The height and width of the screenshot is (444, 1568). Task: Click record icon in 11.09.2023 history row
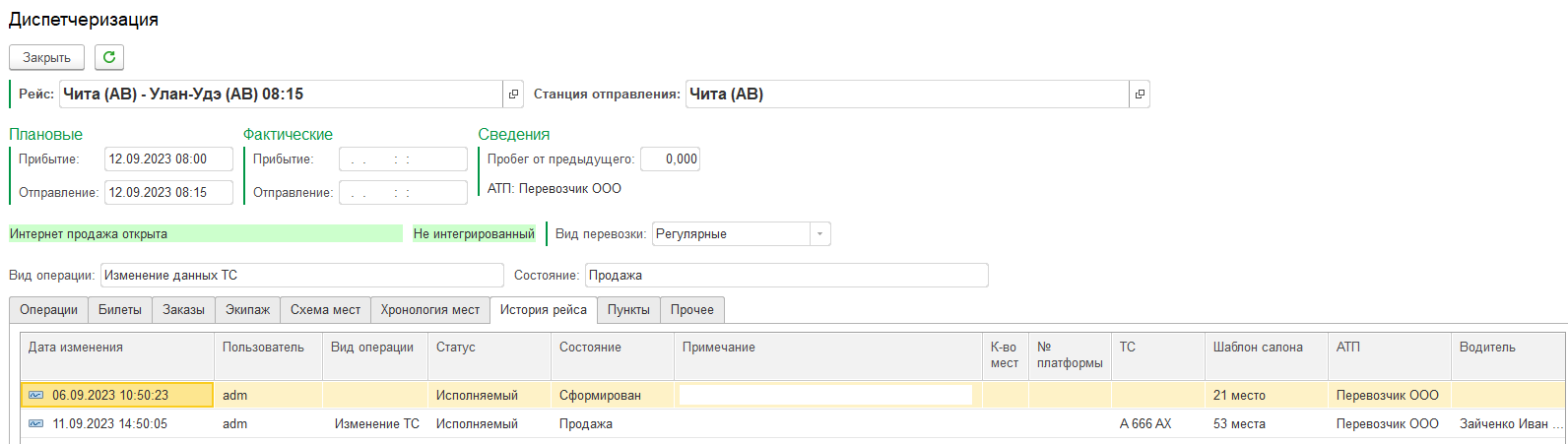36,424
